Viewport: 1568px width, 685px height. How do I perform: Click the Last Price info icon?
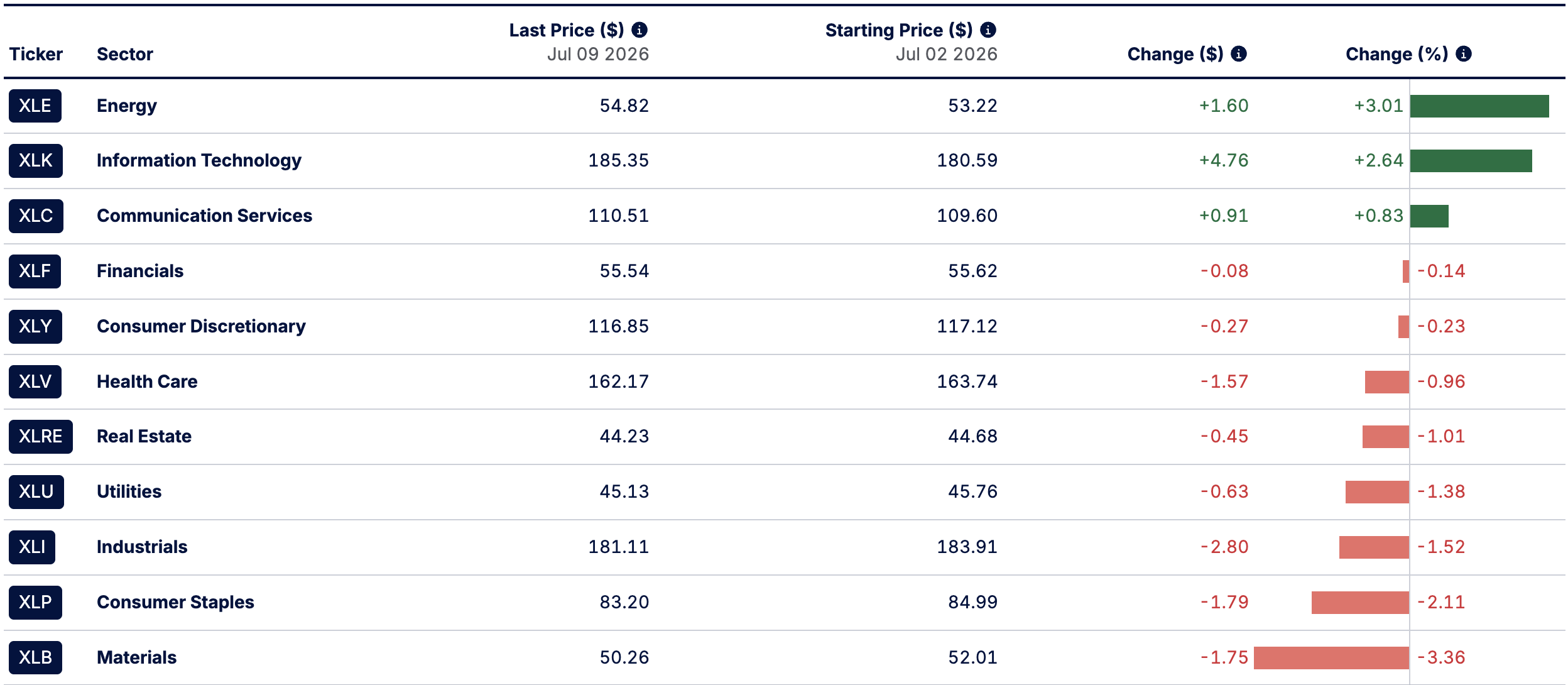tap(640, 30)
